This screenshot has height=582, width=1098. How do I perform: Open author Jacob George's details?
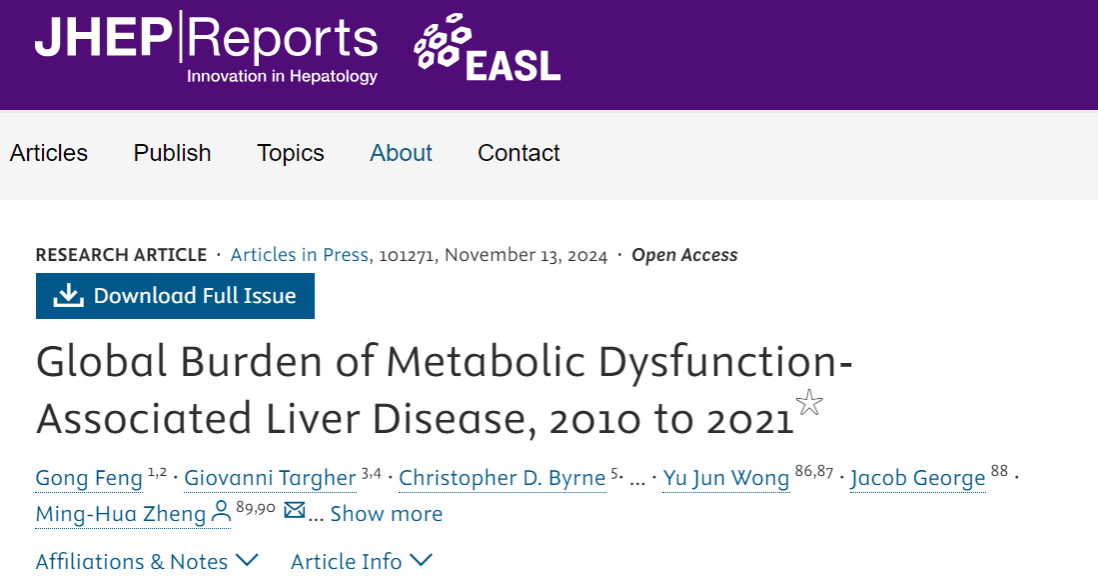pos(917,478)
